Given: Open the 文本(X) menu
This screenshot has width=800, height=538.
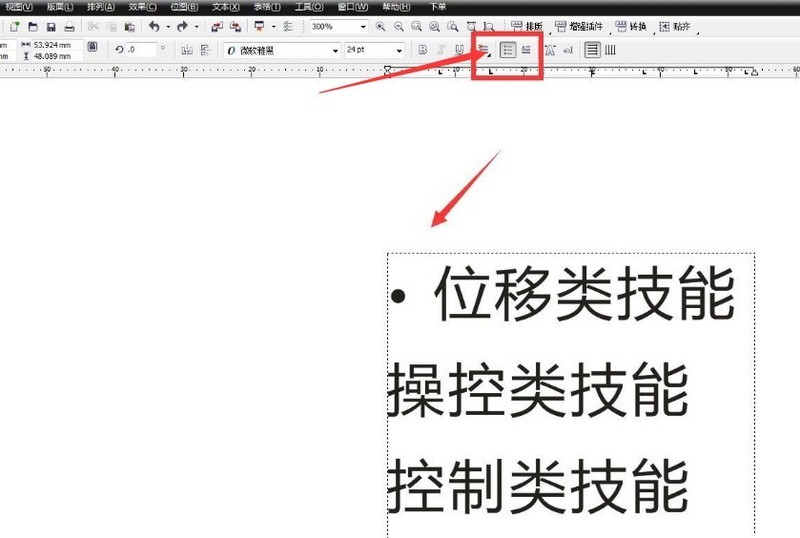Looking at the screenshot, I should [x=226, y=7].
